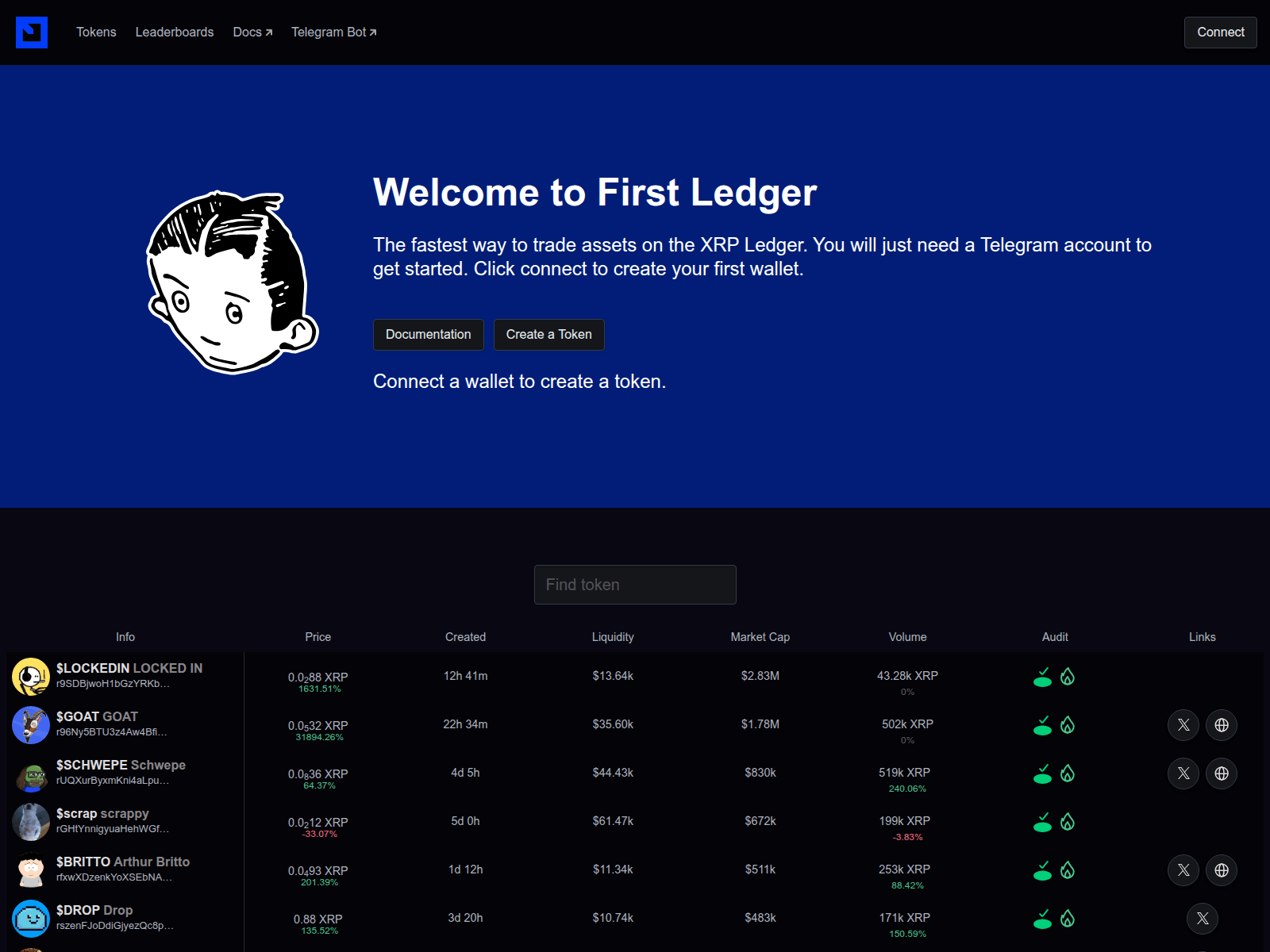This screenshot has height=952, width=1270.
Task: Open the globe website icon for $SCHWEPE
Action: point(1222,773)
